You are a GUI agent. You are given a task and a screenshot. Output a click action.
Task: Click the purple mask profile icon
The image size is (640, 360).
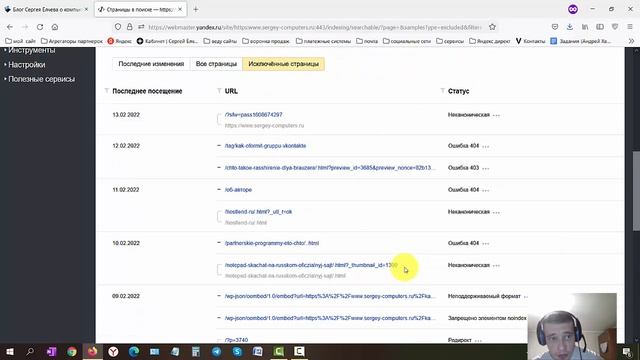click(x=573, y=9)
